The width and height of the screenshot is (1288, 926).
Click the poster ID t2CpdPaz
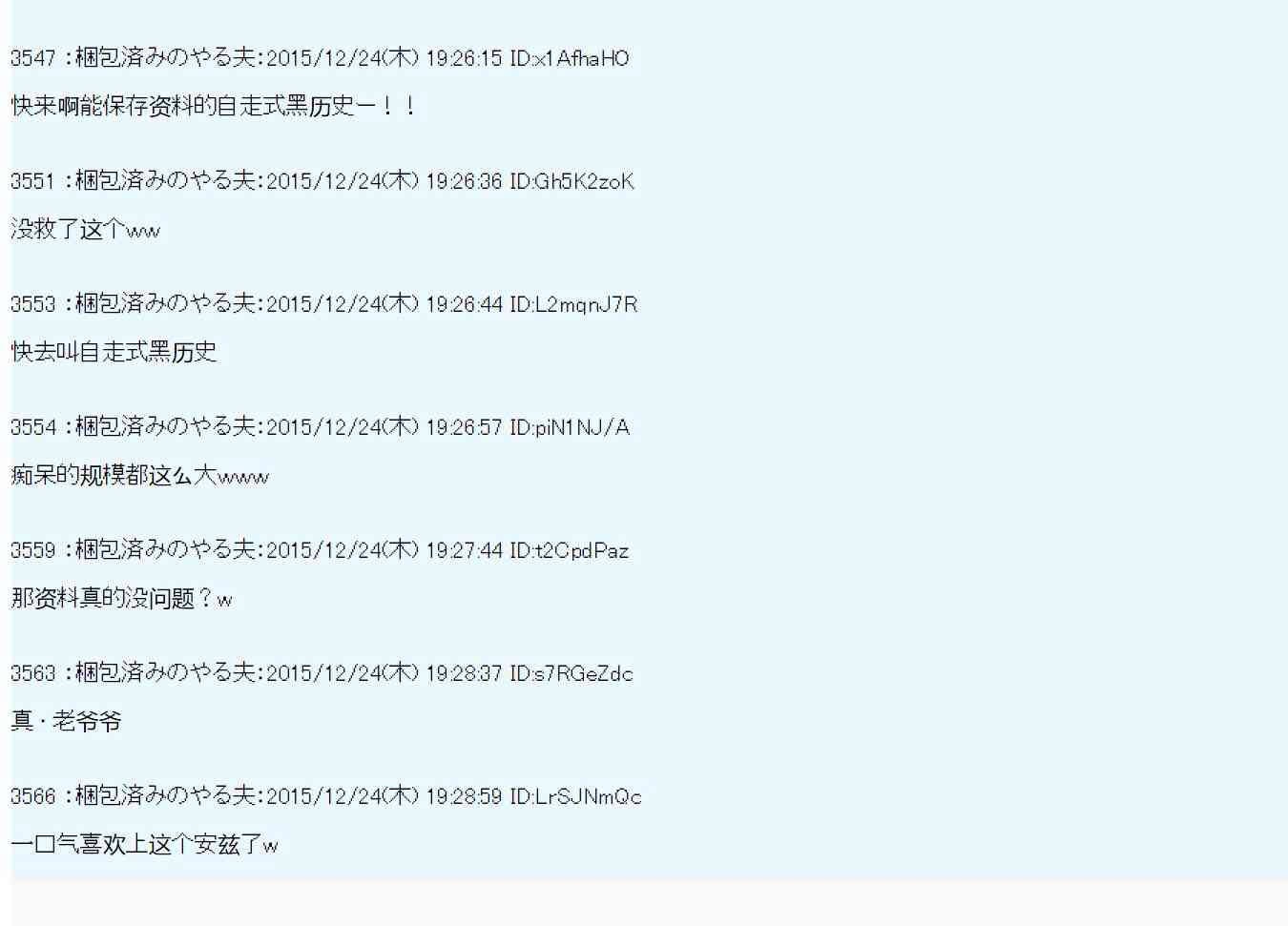pyautogui.click(x=570, y=550)
